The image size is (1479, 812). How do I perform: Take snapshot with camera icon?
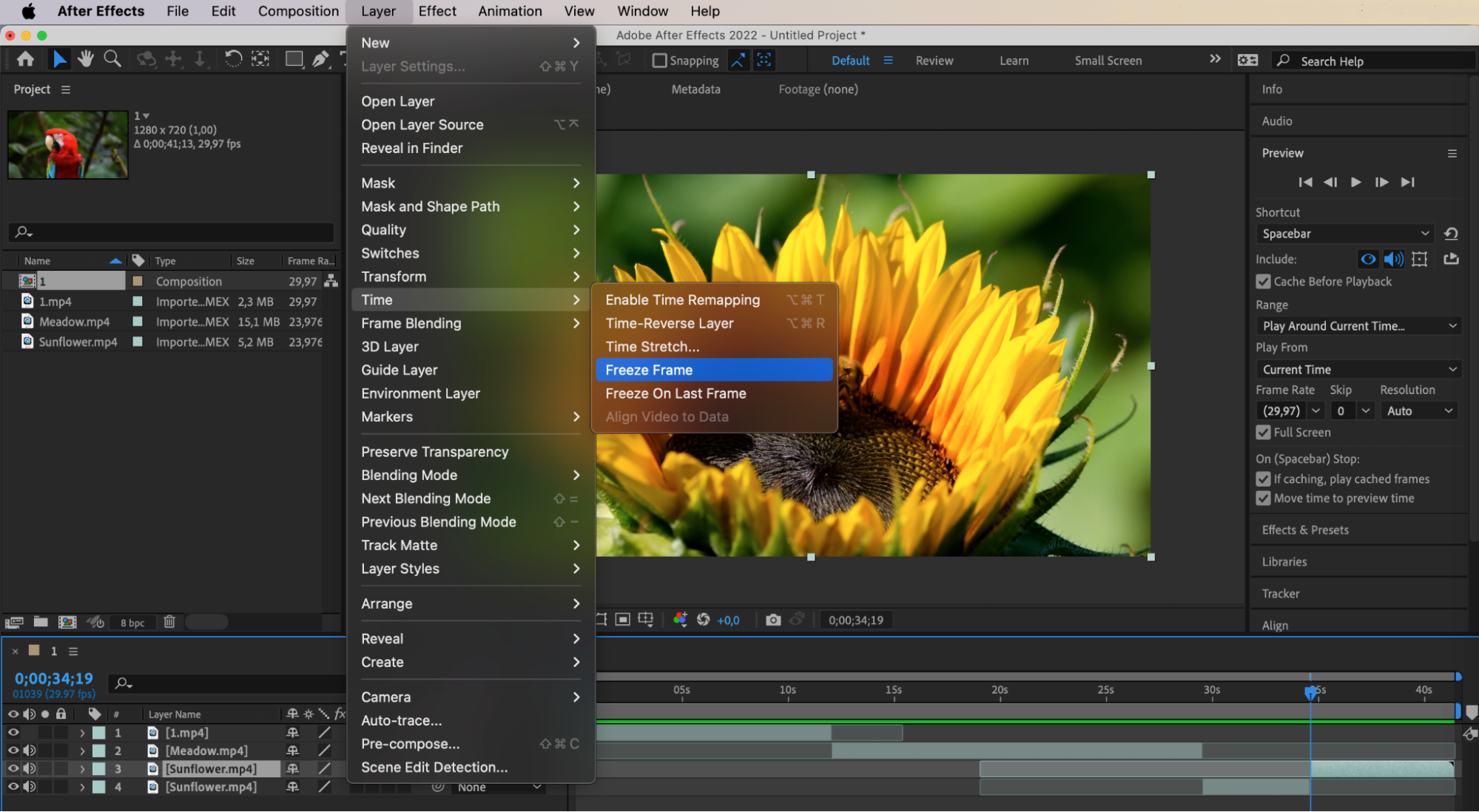point(773,620)
